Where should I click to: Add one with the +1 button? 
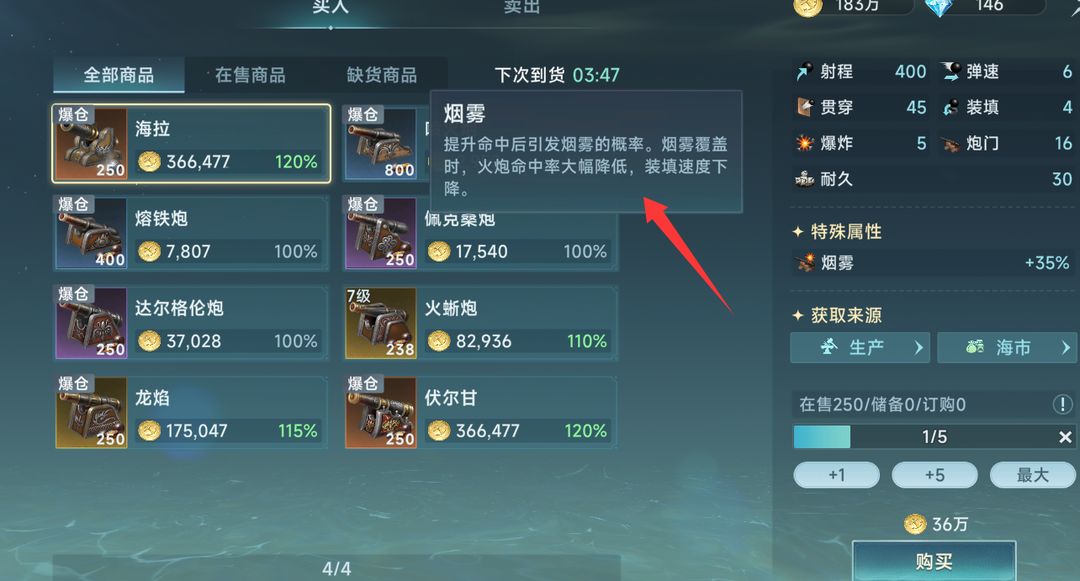[x=836, y=475]
